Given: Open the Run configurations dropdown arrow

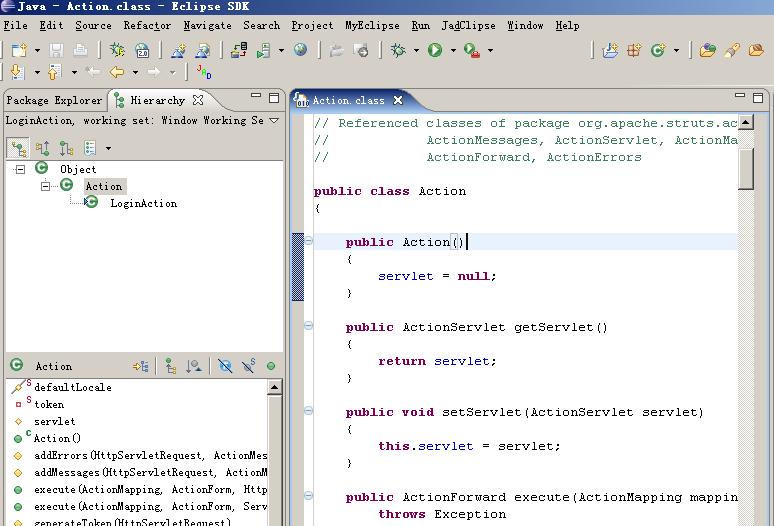Looking at the screenshot, I should tap(453, 50).
